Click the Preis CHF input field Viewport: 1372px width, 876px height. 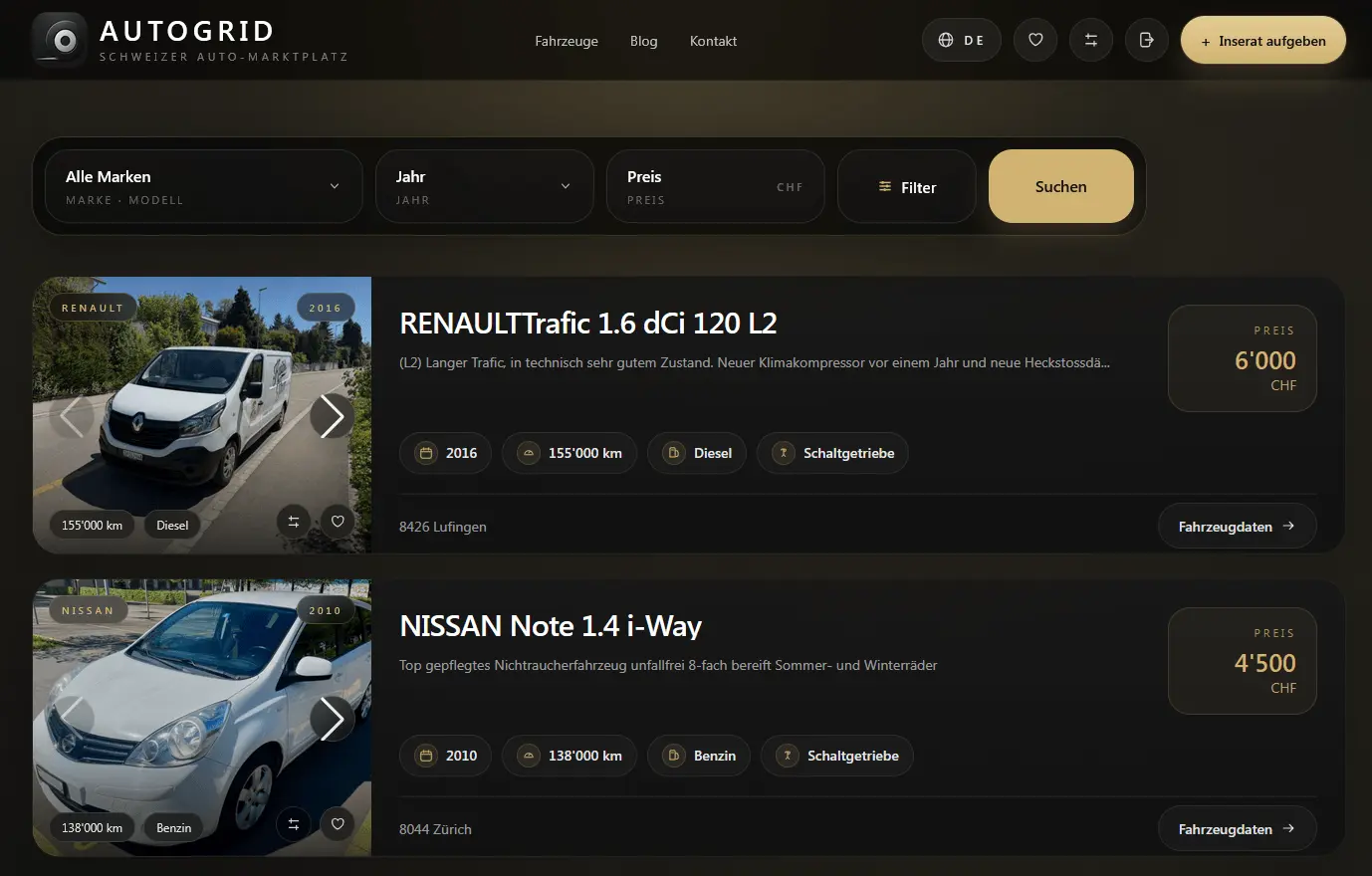coord(716,186)
